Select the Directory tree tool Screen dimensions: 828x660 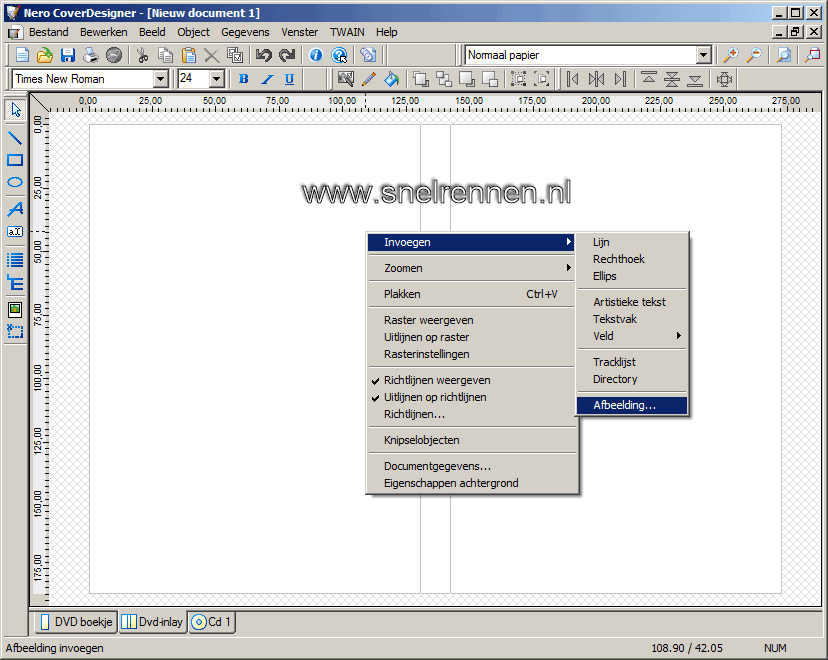tap(15, 283)
